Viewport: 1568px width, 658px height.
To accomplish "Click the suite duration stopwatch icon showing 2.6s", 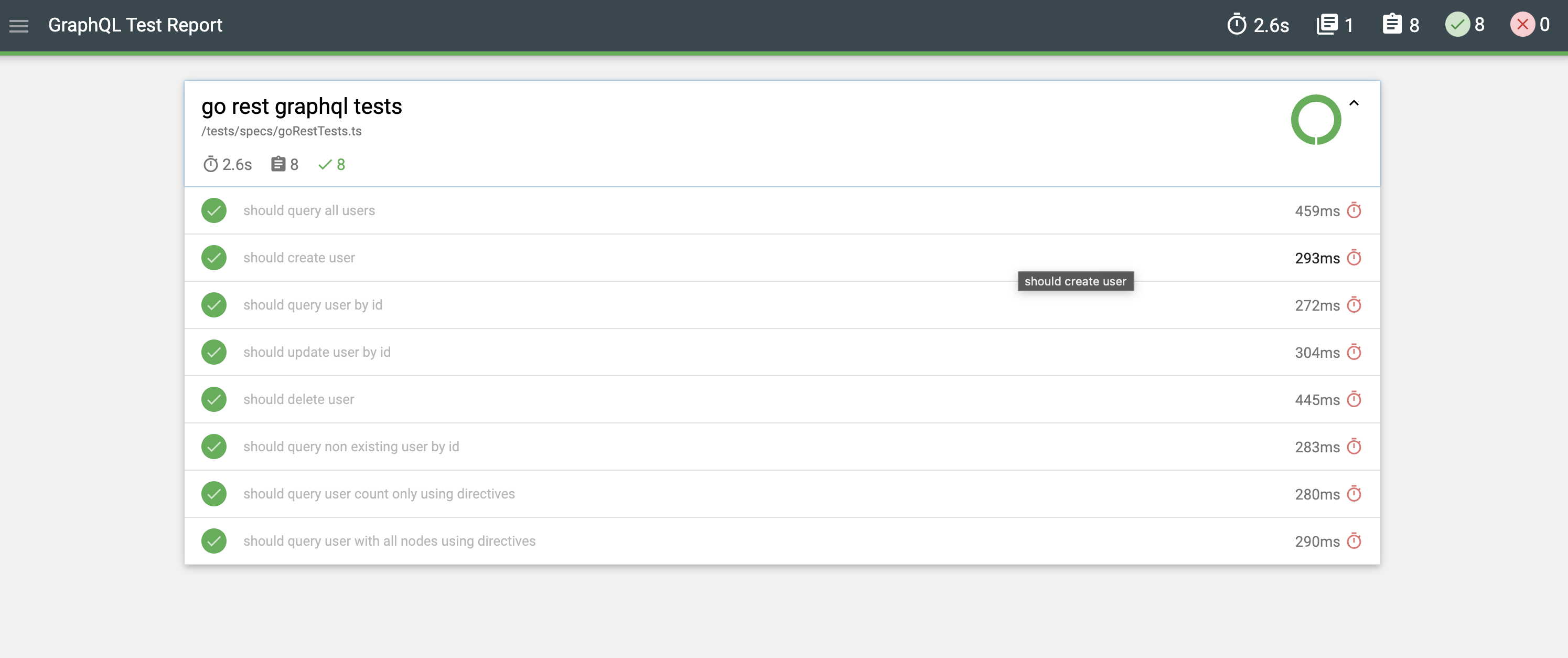I will [x=211, y=165].
